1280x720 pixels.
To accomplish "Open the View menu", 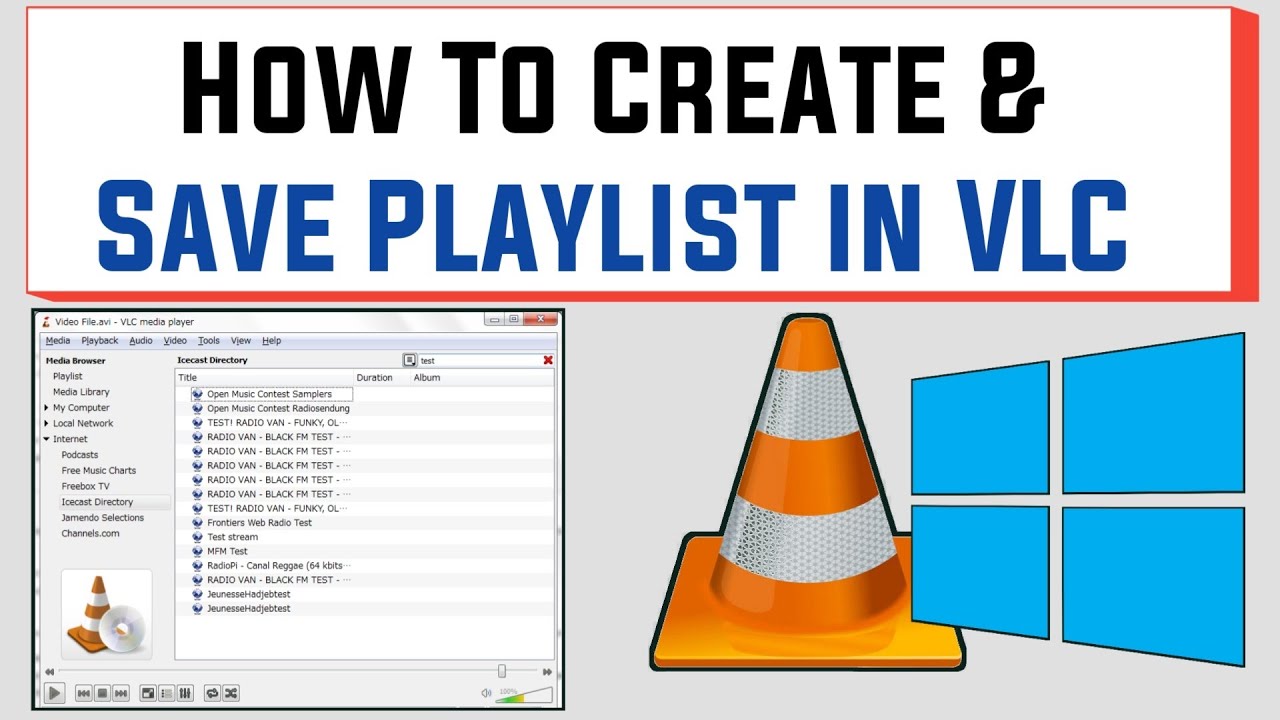I will coord(241,341).
